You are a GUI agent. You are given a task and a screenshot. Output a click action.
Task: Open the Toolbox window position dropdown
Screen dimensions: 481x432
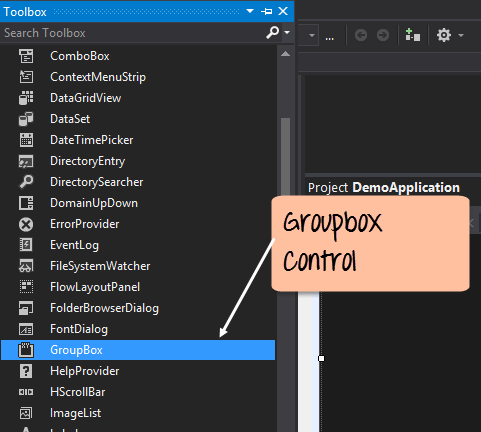pos(250,11)
